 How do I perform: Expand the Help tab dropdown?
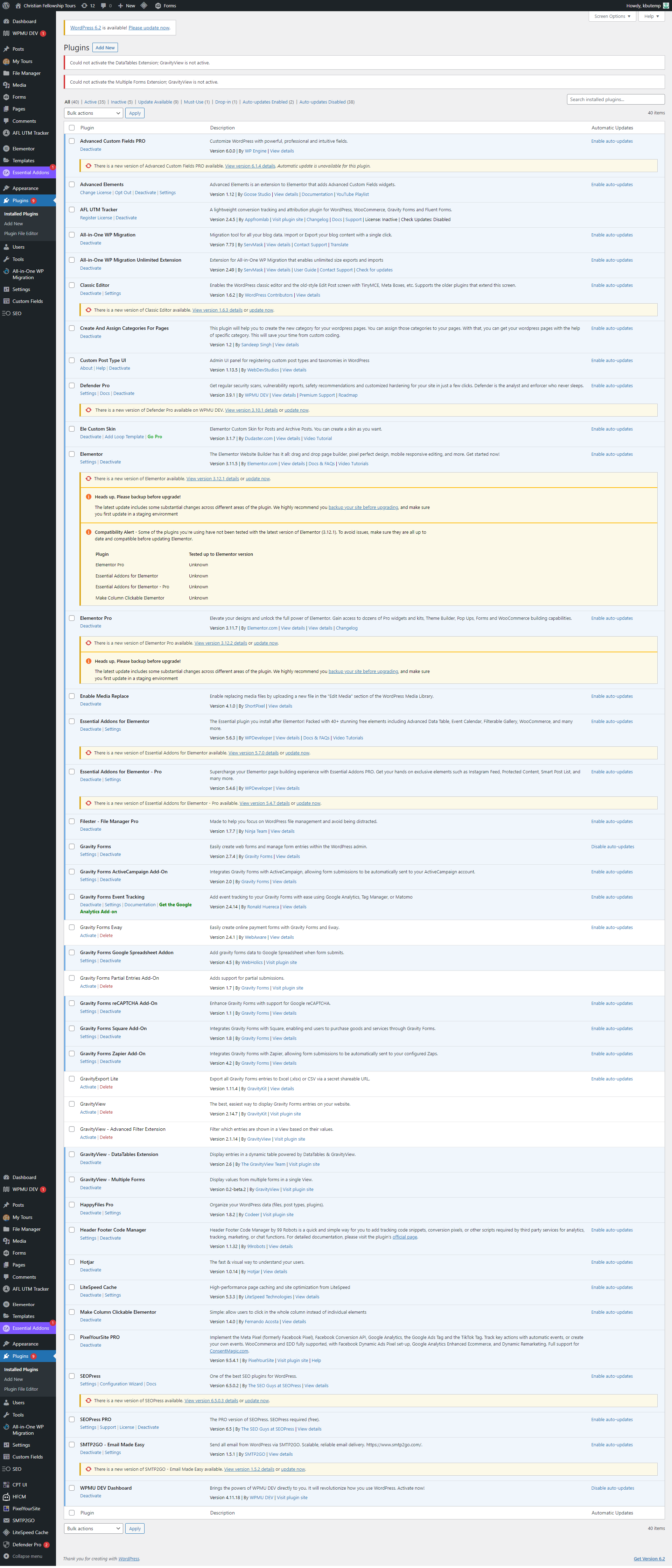click(651, 16)
